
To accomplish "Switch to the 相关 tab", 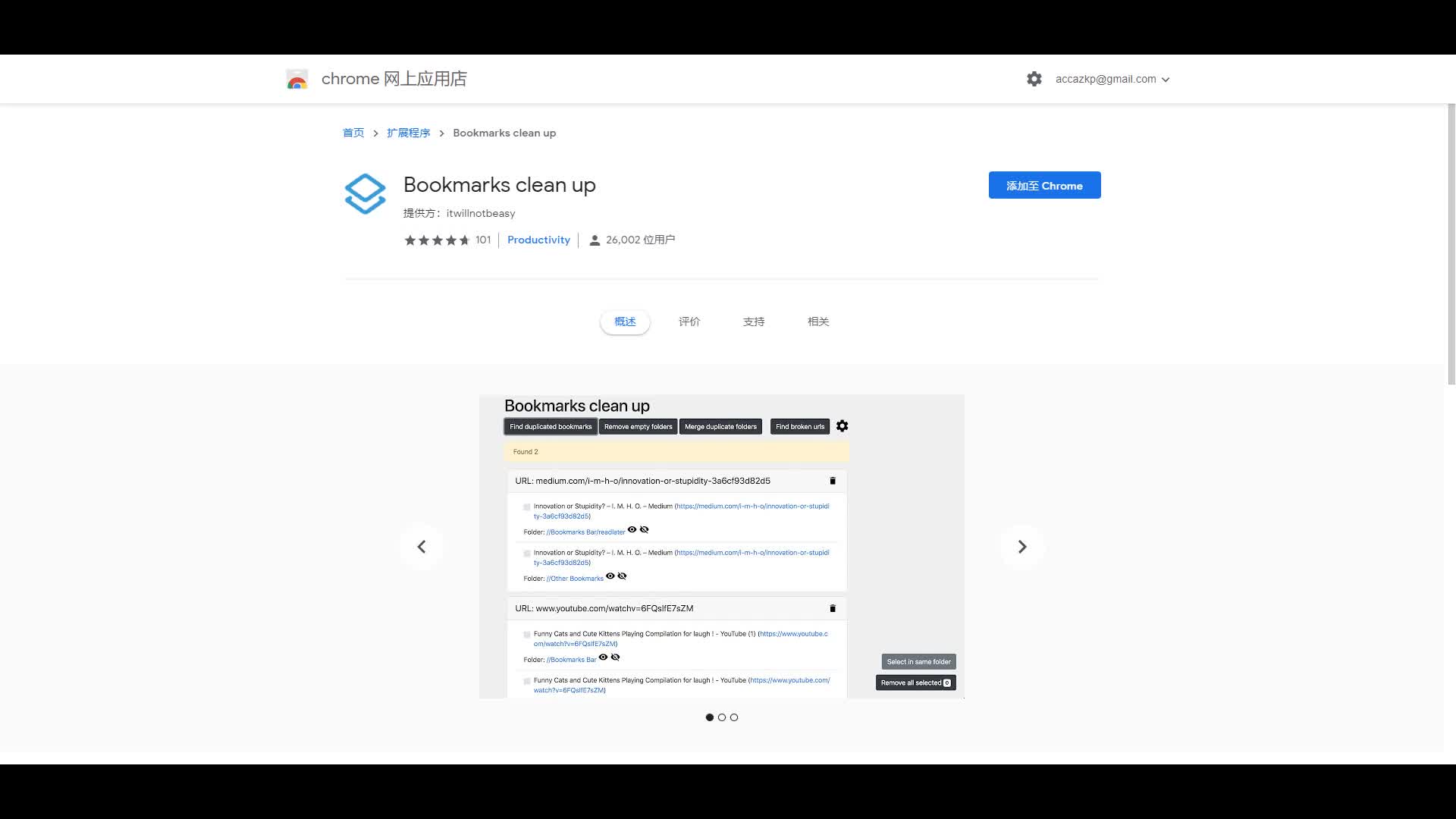I will [x=818, y=322].
